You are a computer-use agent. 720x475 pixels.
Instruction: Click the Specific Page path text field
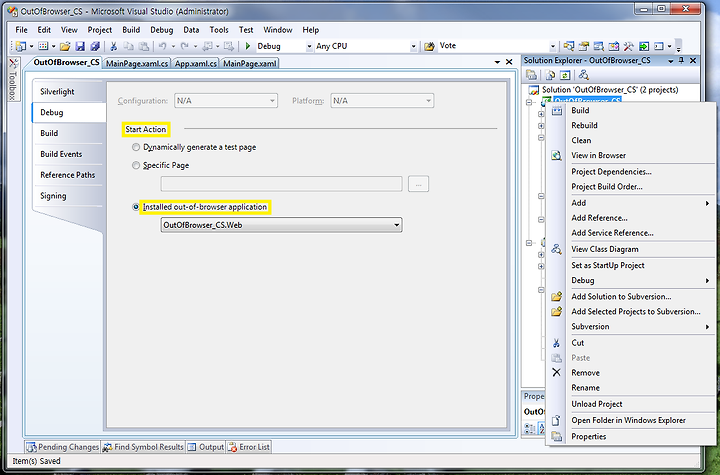[281, 184]
